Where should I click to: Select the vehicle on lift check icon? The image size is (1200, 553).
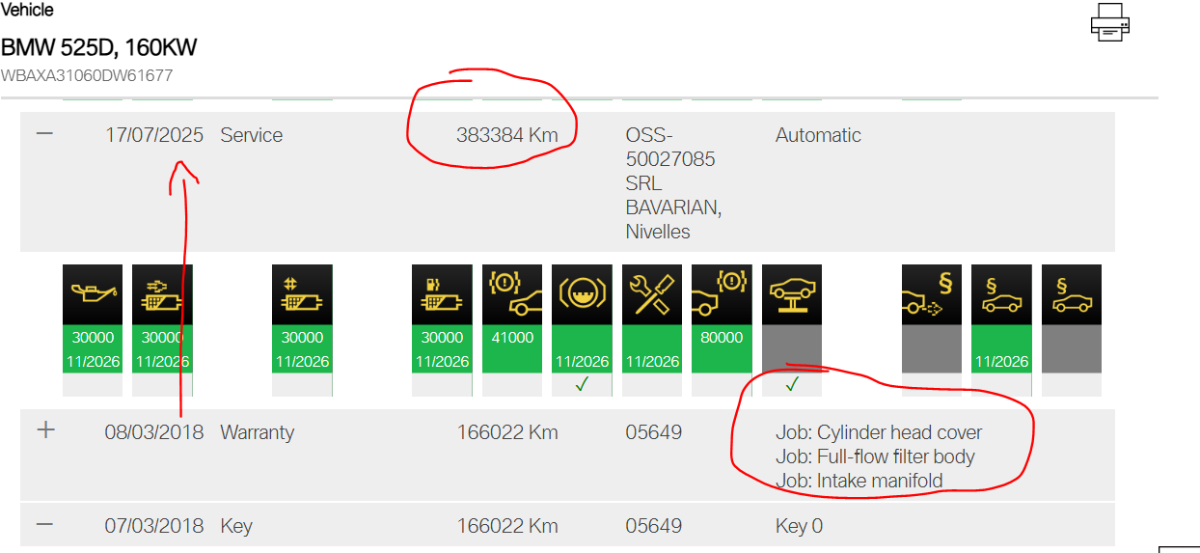coord(792,294)
